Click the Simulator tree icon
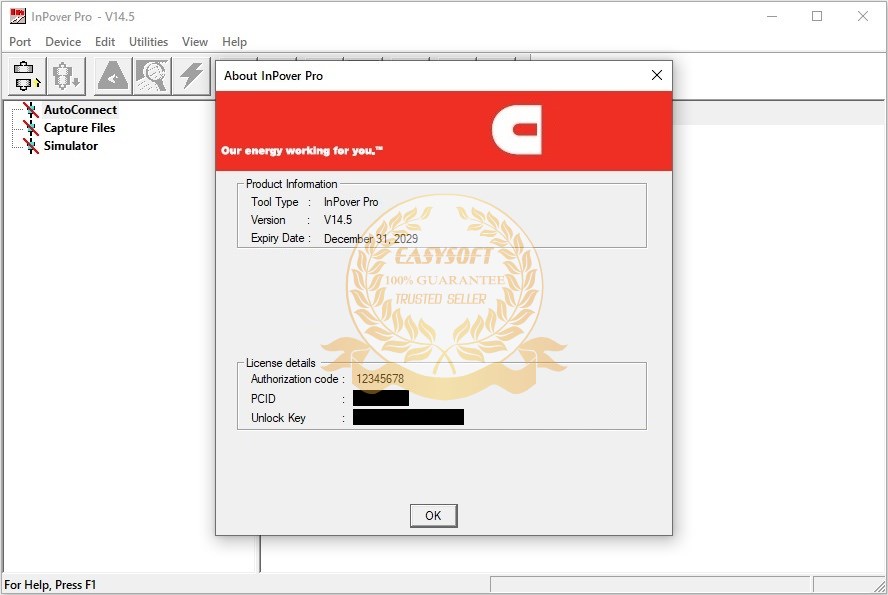 coord(31,146)
